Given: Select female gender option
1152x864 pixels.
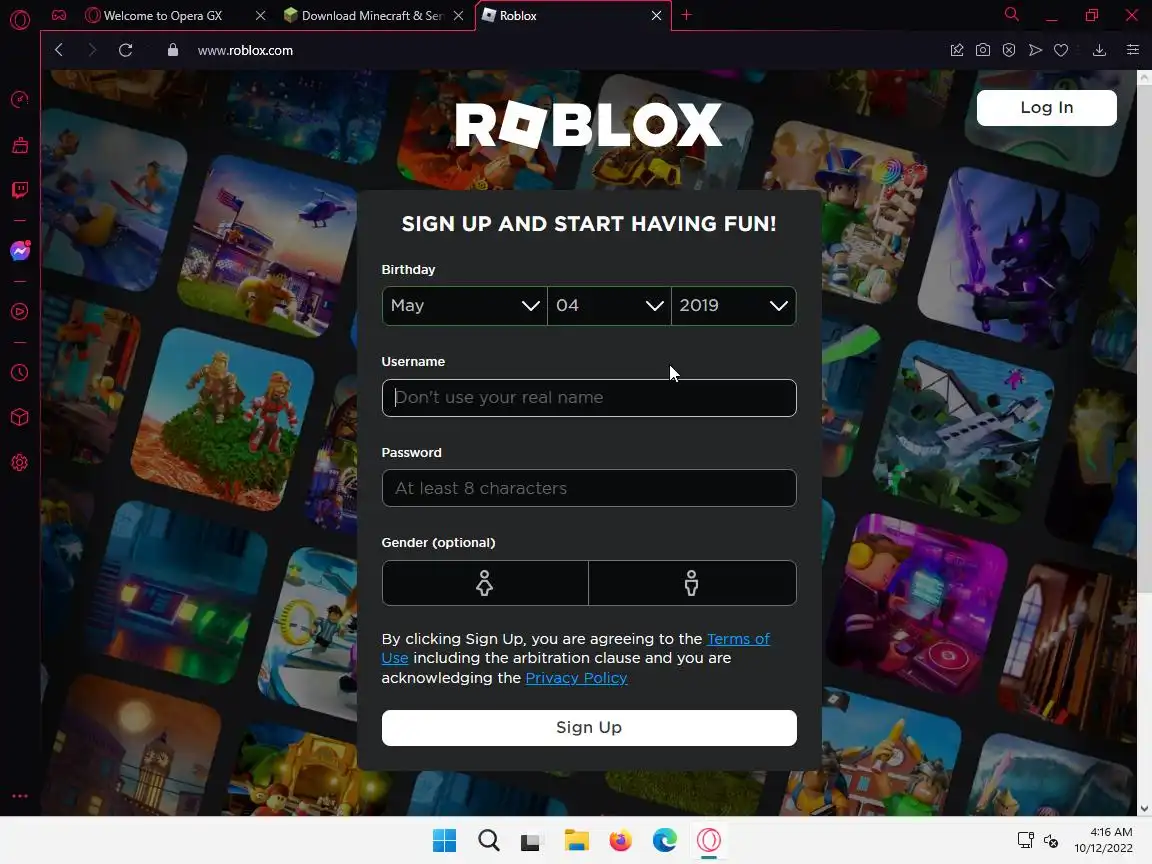Looking at the screenshot, I should point(485,583).
